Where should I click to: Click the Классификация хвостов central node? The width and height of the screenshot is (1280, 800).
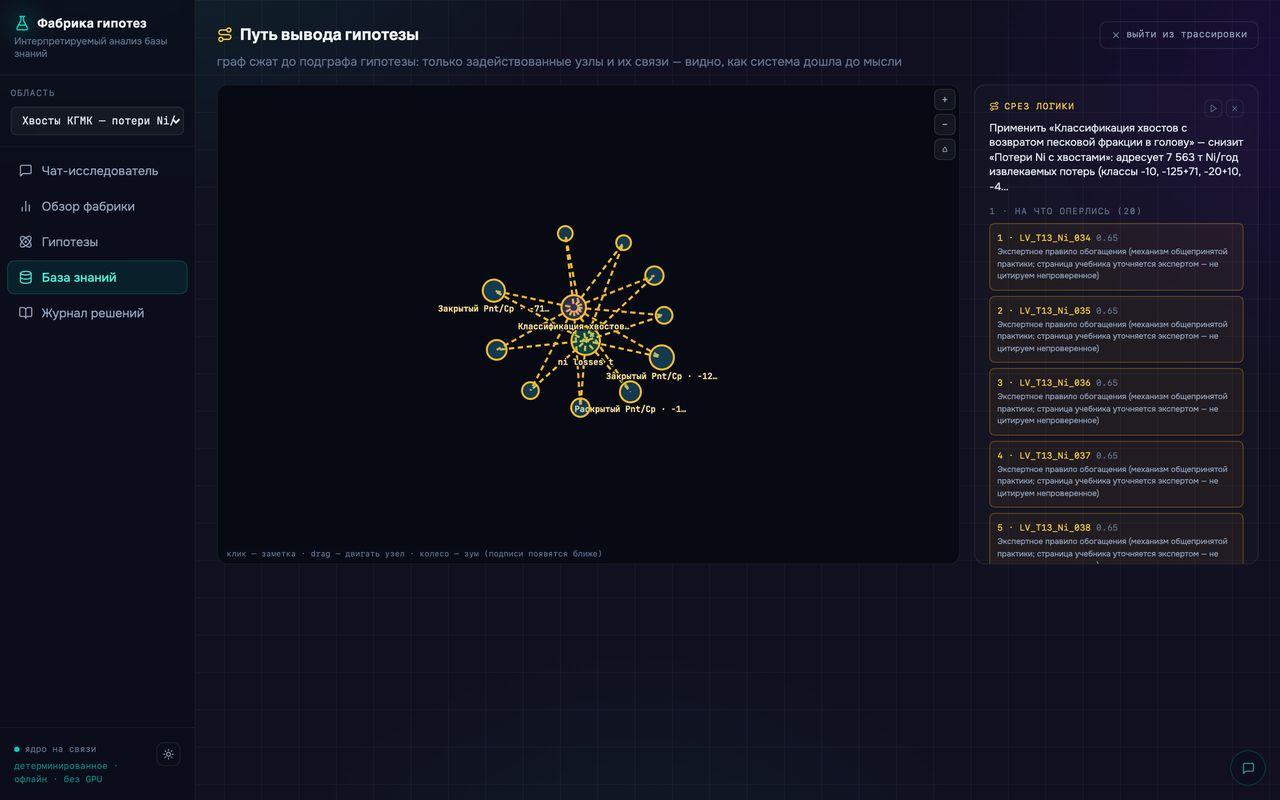[x=573, y=307]
